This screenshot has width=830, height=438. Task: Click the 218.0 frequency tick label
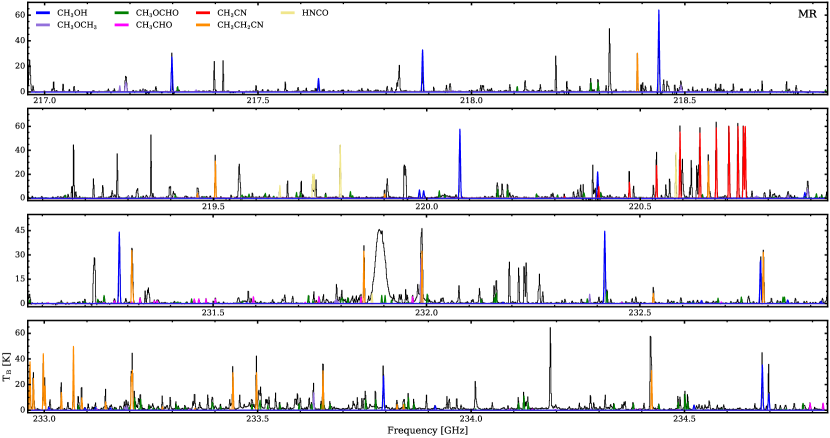pyautogui.click(x=471, y=100)
